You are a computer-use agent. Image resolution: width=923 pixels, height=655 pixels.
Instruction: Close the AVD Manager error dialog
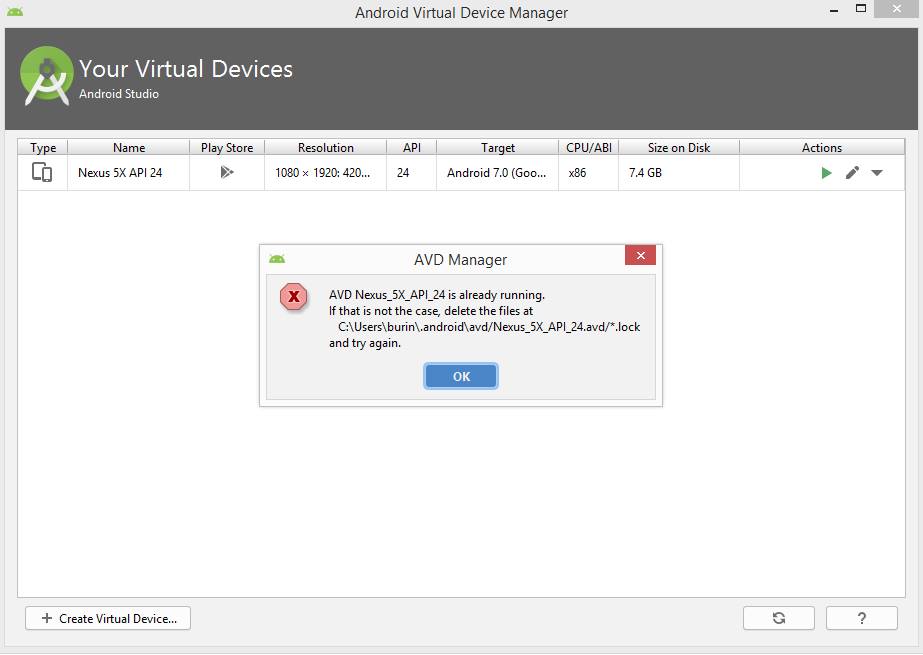click(640, 256)
